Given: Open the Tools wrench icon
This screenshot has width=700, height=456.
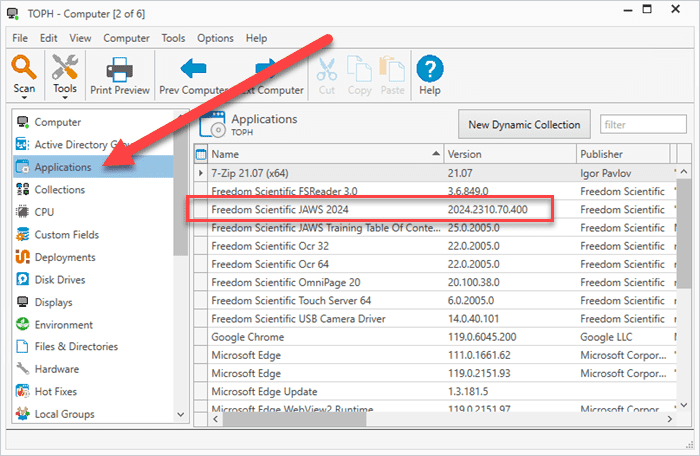Looking at the screenshot, I should (x=64, y=67).
